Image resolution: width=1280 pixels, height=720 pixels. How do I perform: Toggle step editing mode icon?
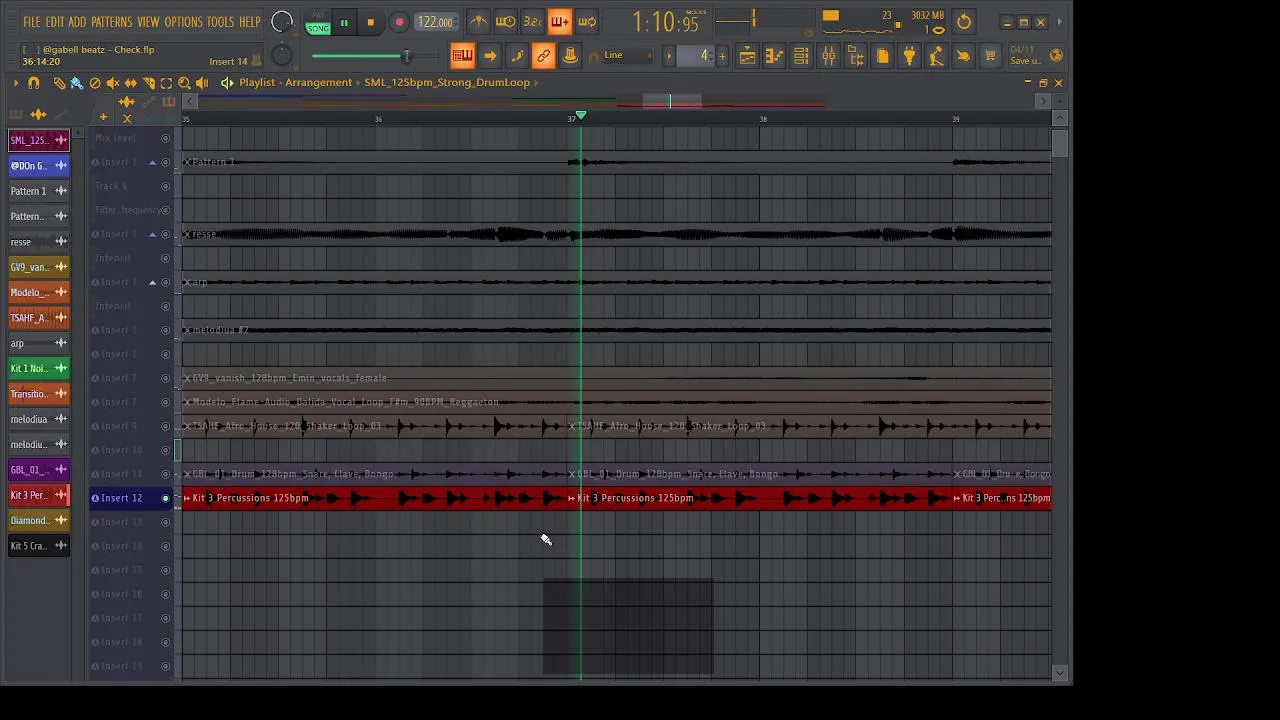click(516, 56)
